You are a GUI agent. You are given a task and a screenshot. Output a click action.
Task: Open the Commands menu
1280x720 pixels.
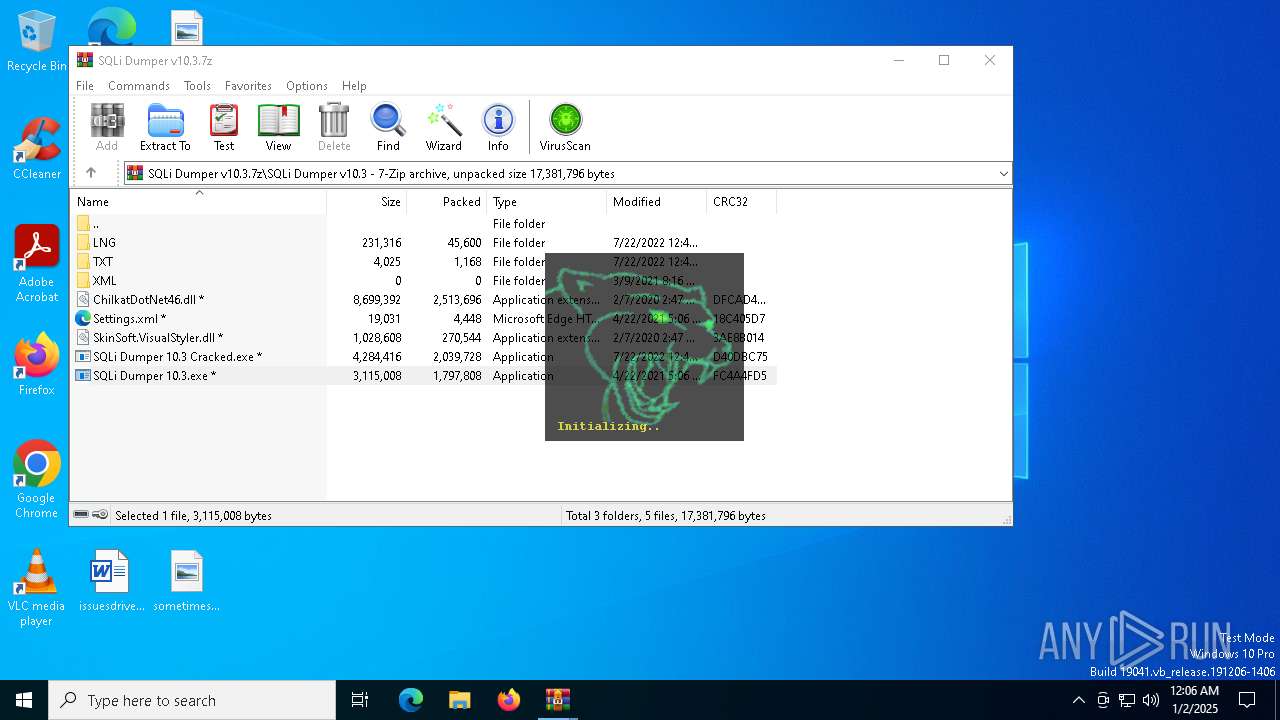pos(139,86)
